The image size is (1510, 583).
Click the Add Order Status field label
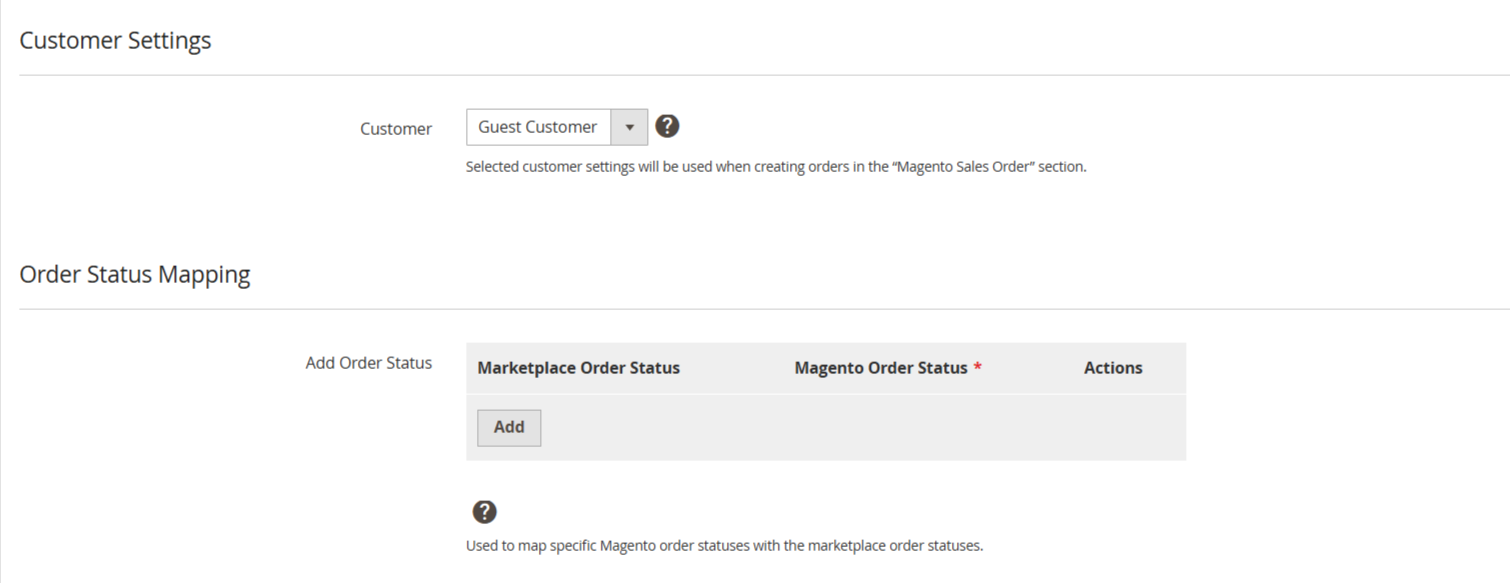(x=368, y=363)
